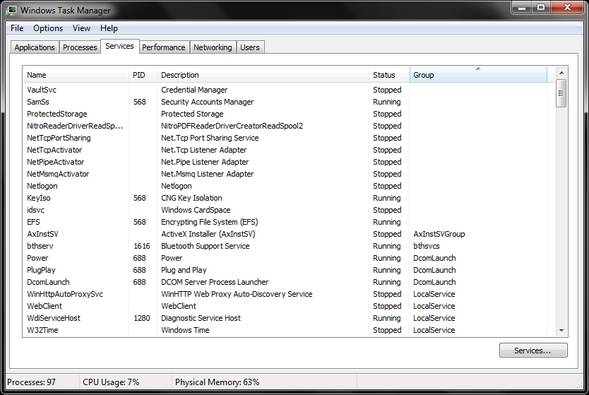Switch to the Performance tab
This screenshot has width=589, height=395.
164,47
